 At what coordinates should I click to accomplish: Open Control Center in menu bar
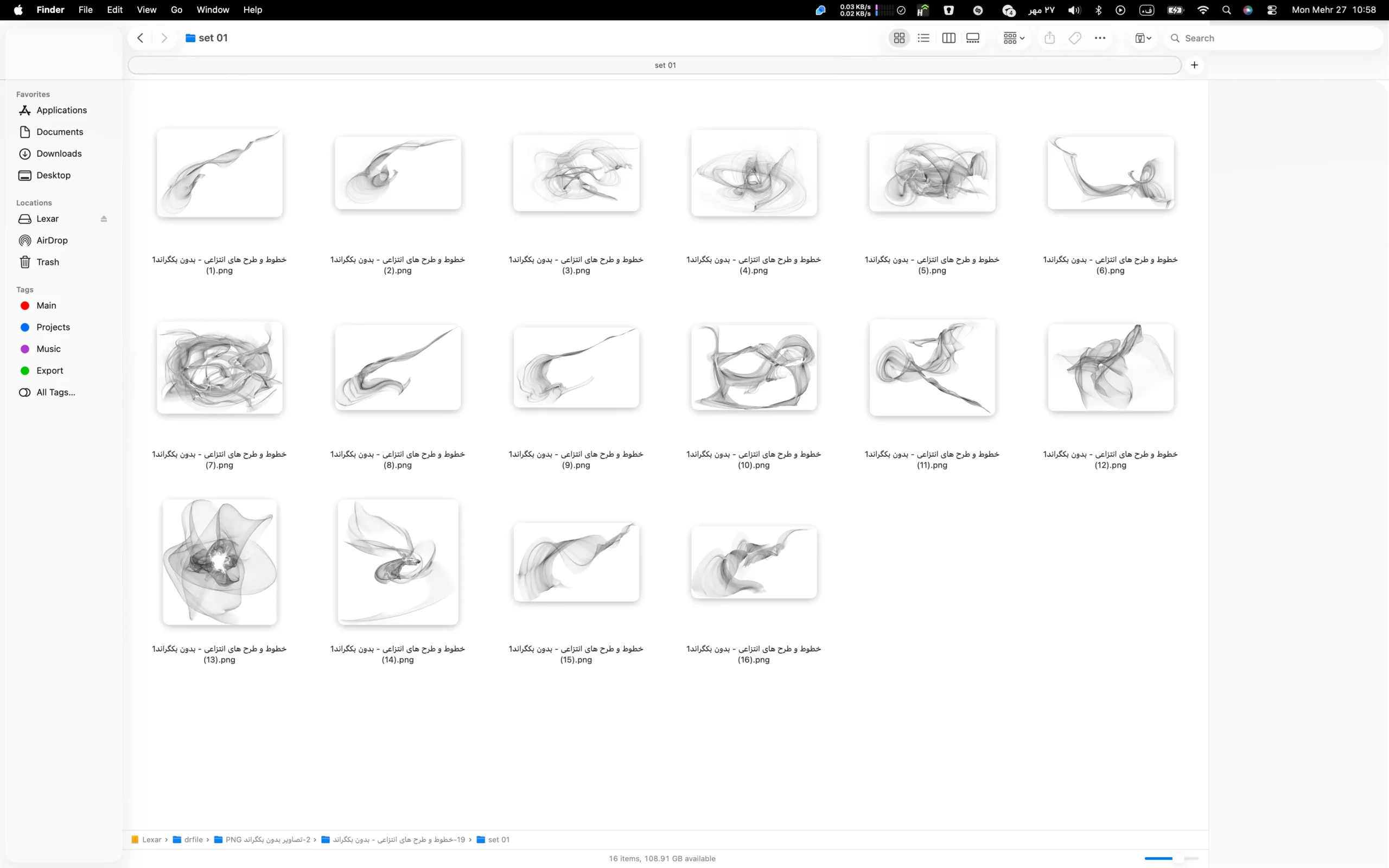coord(1272,10)
